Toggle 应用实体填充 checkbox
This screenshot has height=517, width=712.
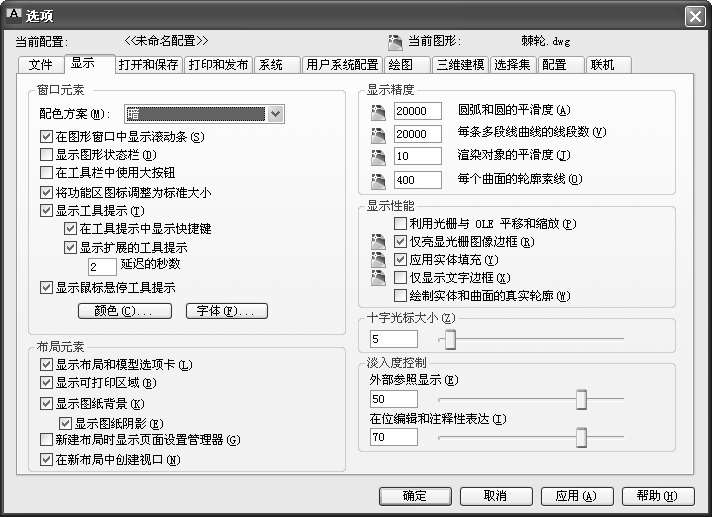click(x=400, y=260)
